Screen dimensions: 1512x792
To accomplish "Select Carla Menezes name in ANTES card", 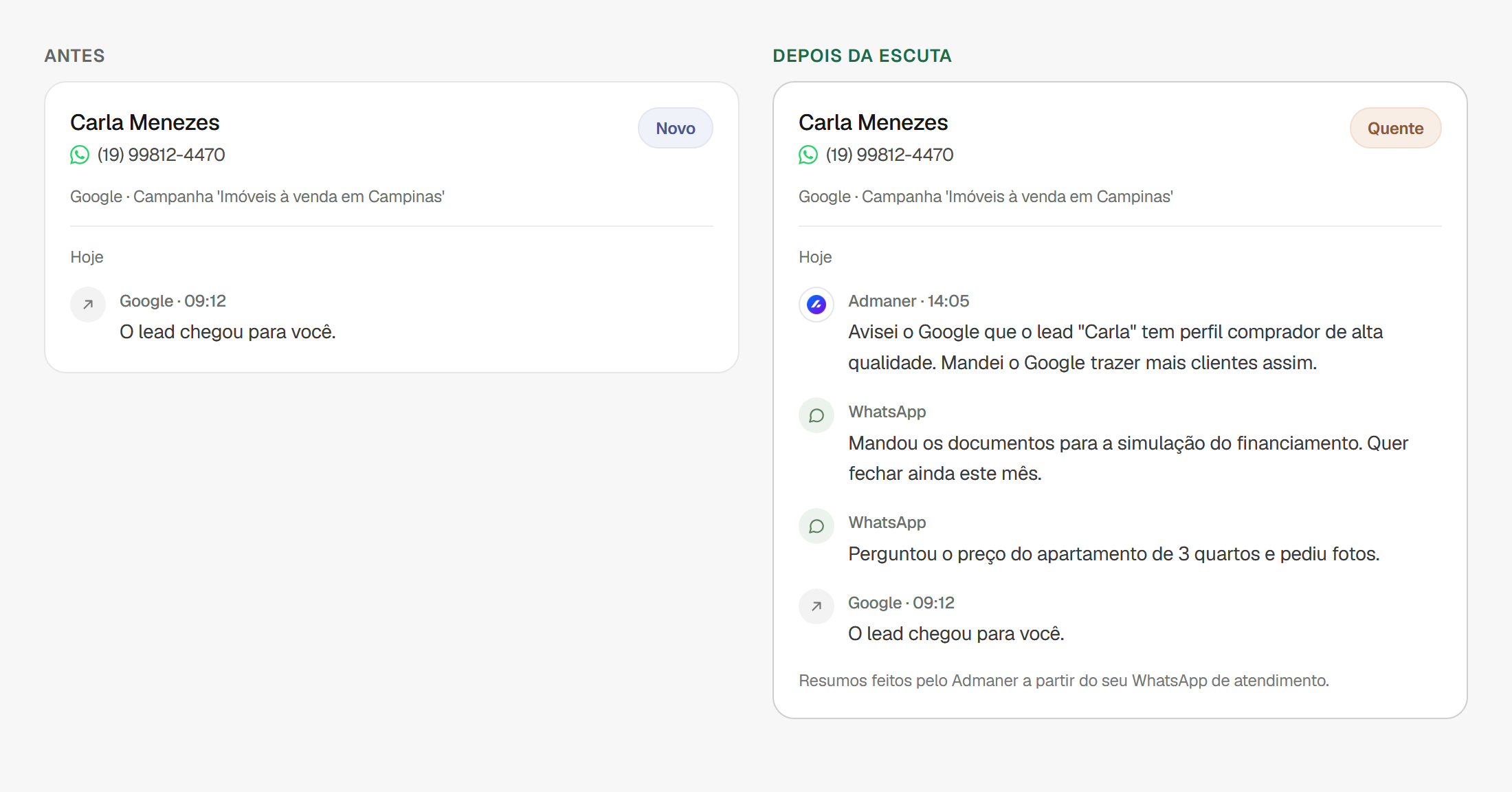I will coord(145,122).
